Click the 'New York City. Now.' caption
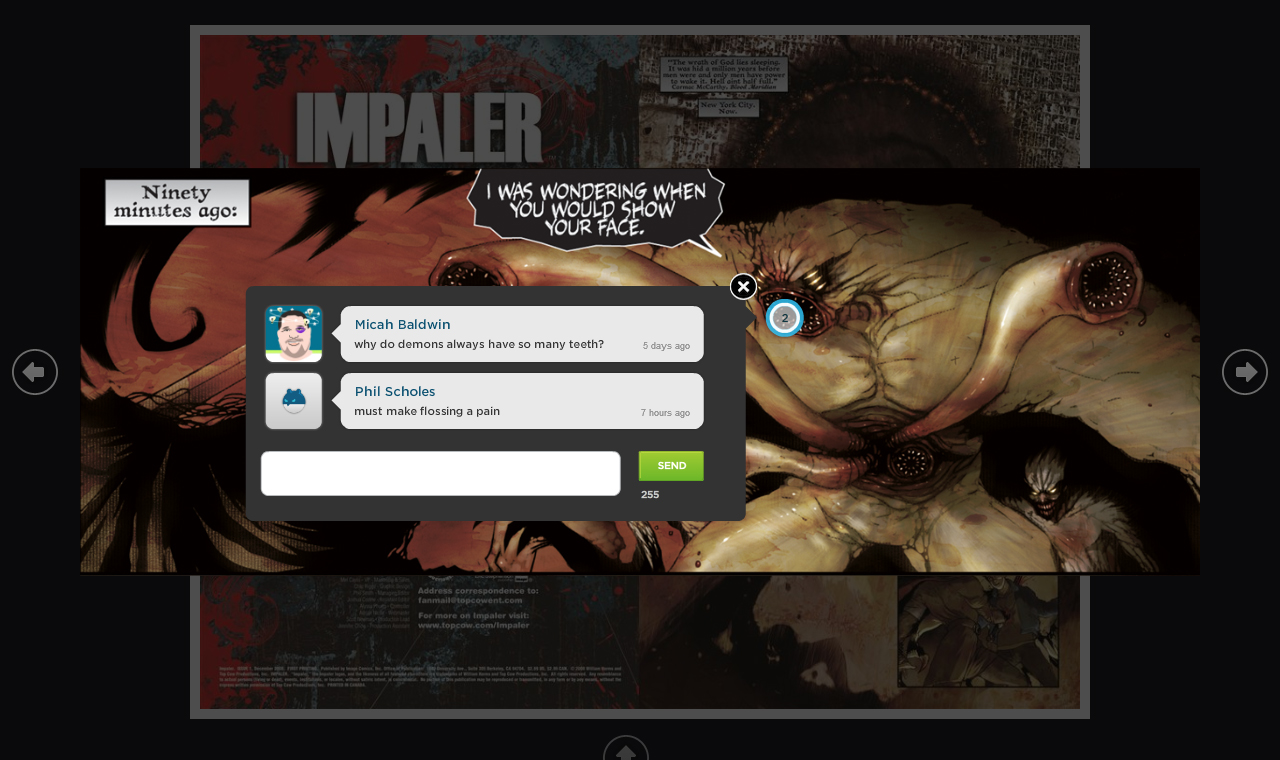This screenshot has height=760, width=1280. 728,108
